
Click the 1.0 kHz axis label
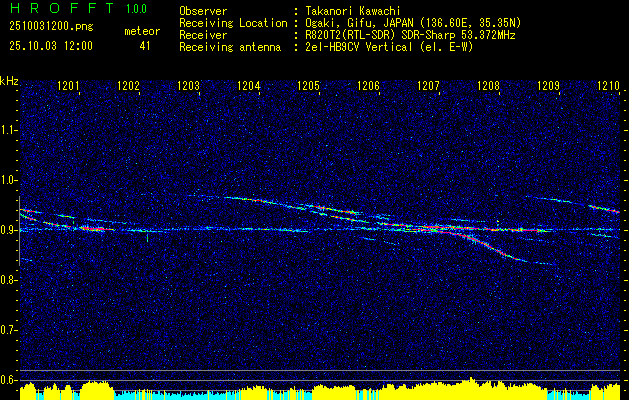point(8,180)
